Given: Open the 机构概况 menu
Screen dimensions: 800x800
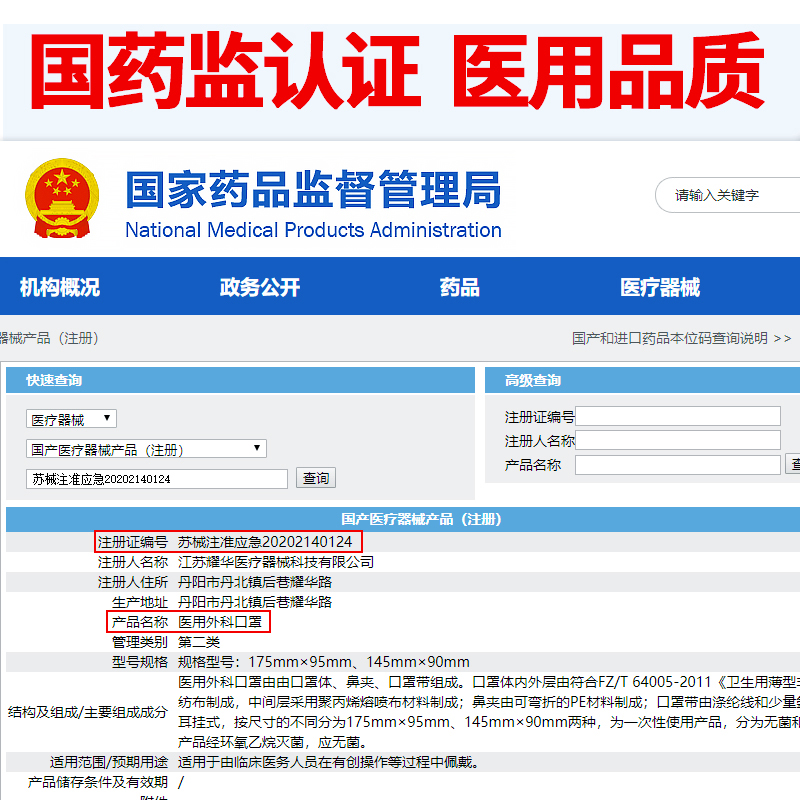Looking at the screenshot, I should pos(60,287).
